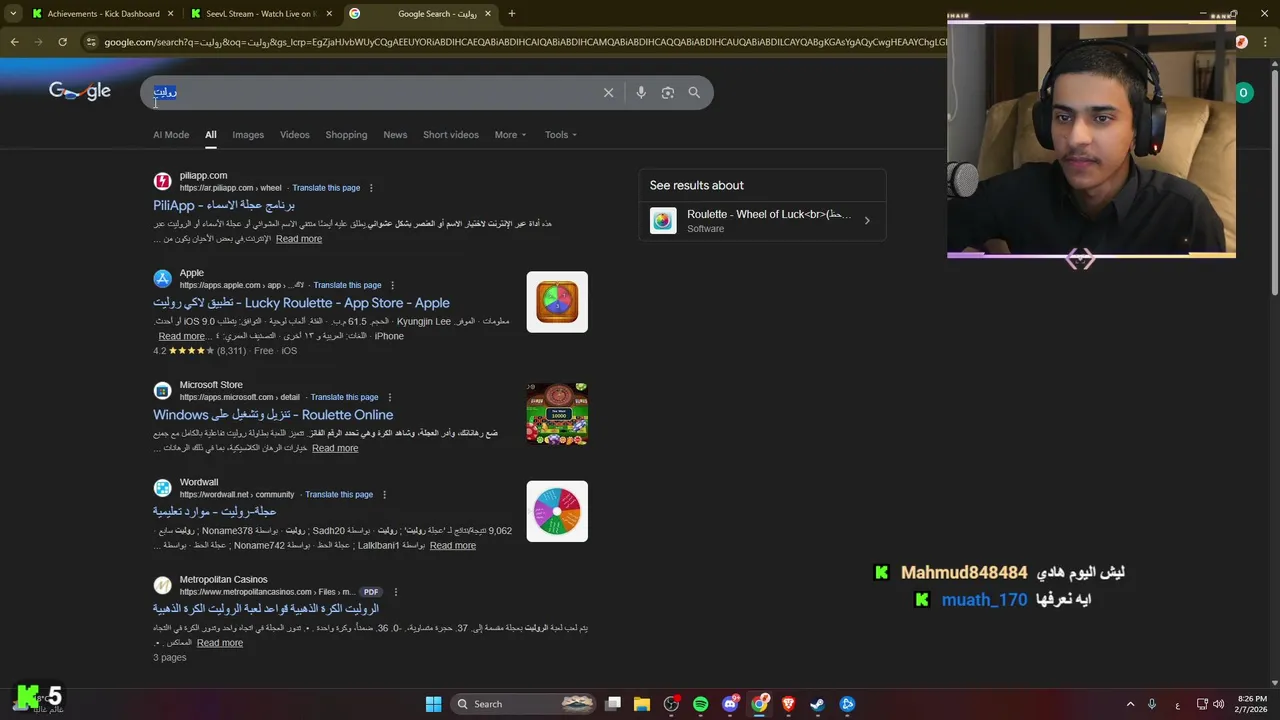Click the Wordwall result favicon
The width and height of the screenshot is (1280, 720).
coord(162,488)
